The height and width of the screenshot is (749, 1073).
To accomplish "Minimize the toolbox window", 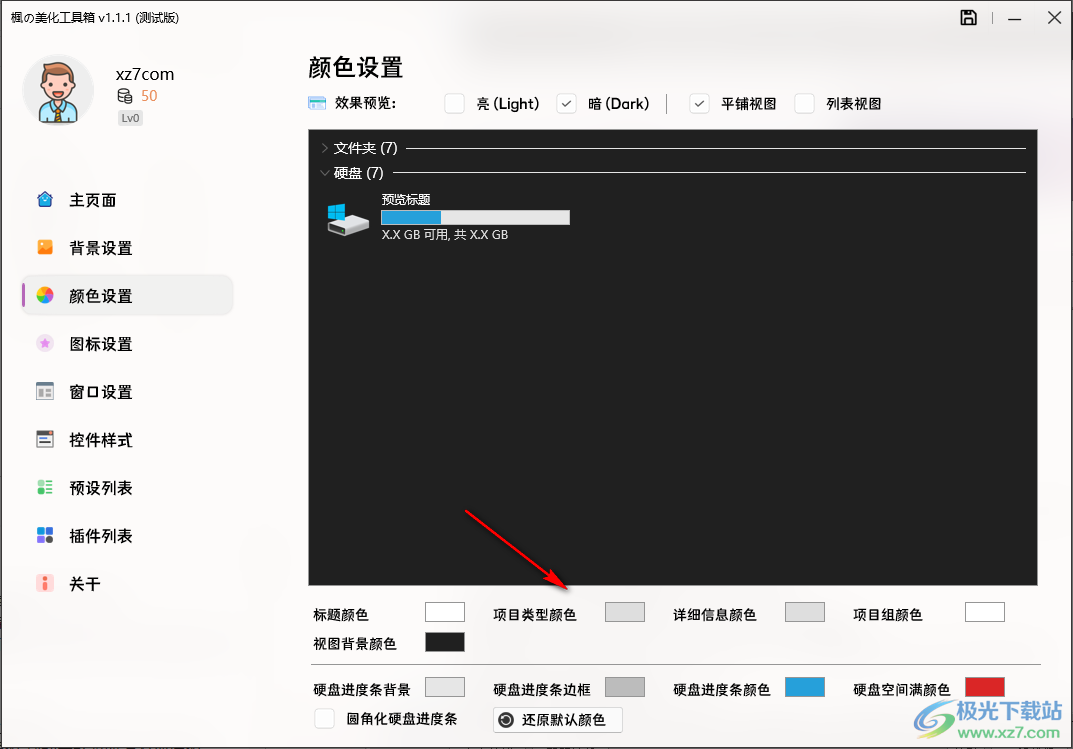I will click(1015, 18).
